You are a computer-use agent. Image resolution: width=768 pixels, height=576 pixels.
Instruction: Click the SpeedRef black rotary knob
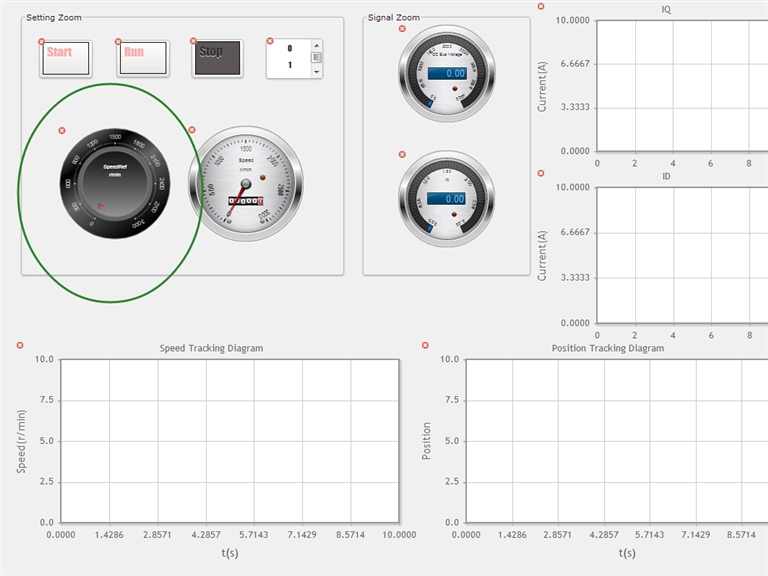[x=115, y=184]
